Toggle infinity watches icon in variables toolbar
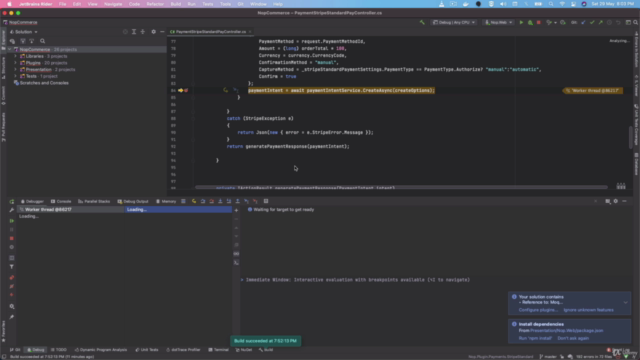640x360 pixels. [x=236, y=253]
